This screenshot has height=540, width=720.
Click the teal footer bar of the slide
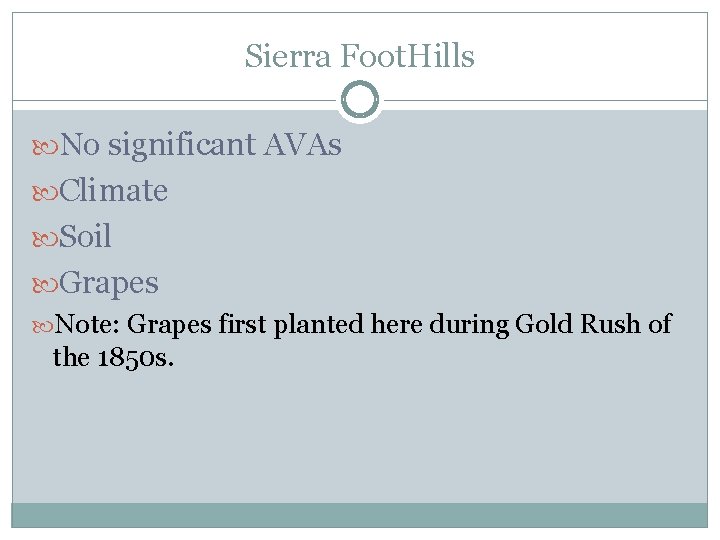(360, 514)
